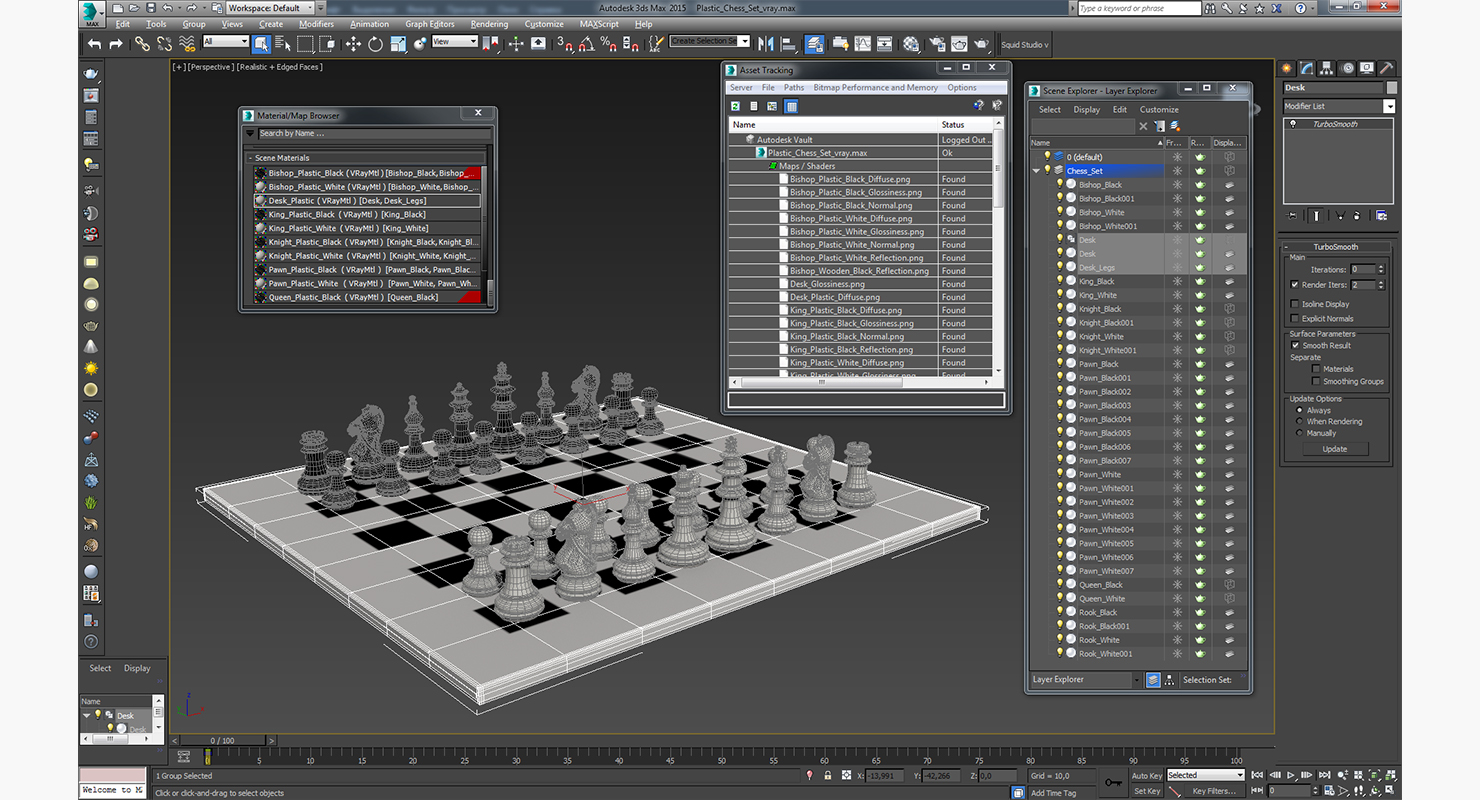Open Display menu in Scene Explorer
This screenshot has width=1480, height=800.
[x=1087, y=110]
